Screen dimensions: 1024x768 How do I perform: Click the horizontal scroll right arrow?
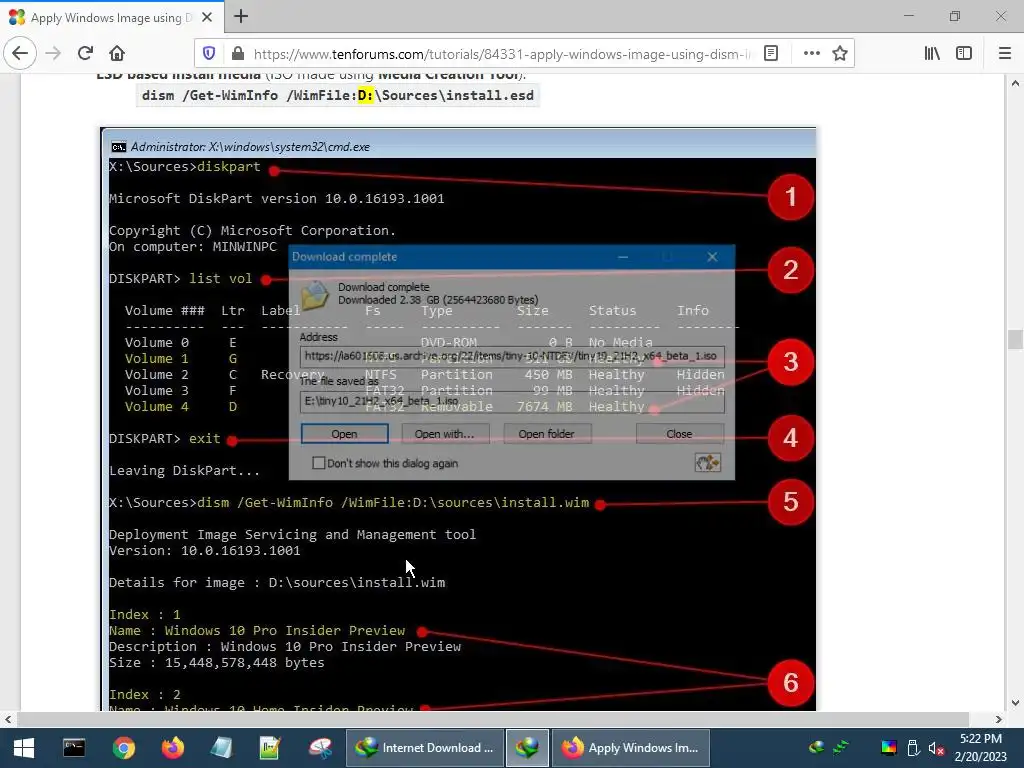click(x=999, y=719)
